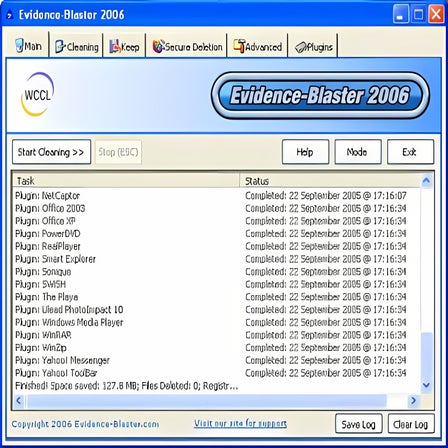Click the scroll down arrow in task list

tap(426, 385)
